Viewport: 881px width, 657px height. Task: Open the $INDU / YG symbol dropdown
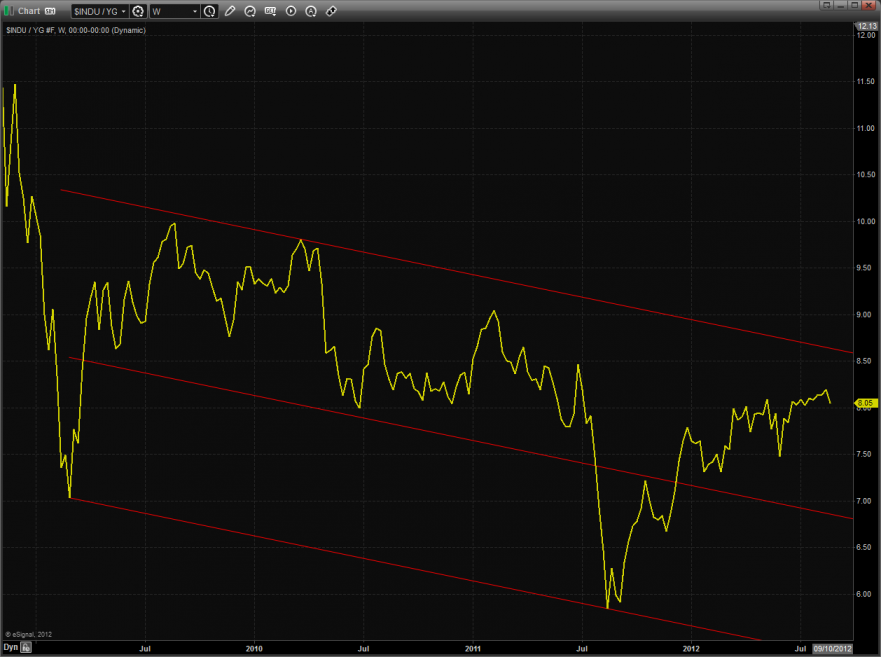click(100, 11)
